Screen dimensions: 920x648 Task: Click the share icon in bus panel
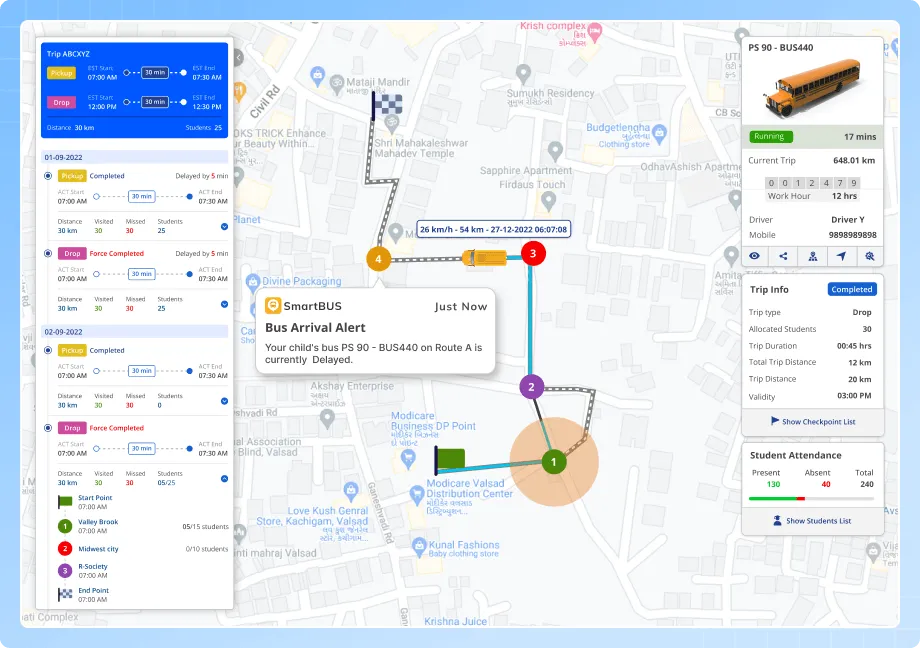783,256
